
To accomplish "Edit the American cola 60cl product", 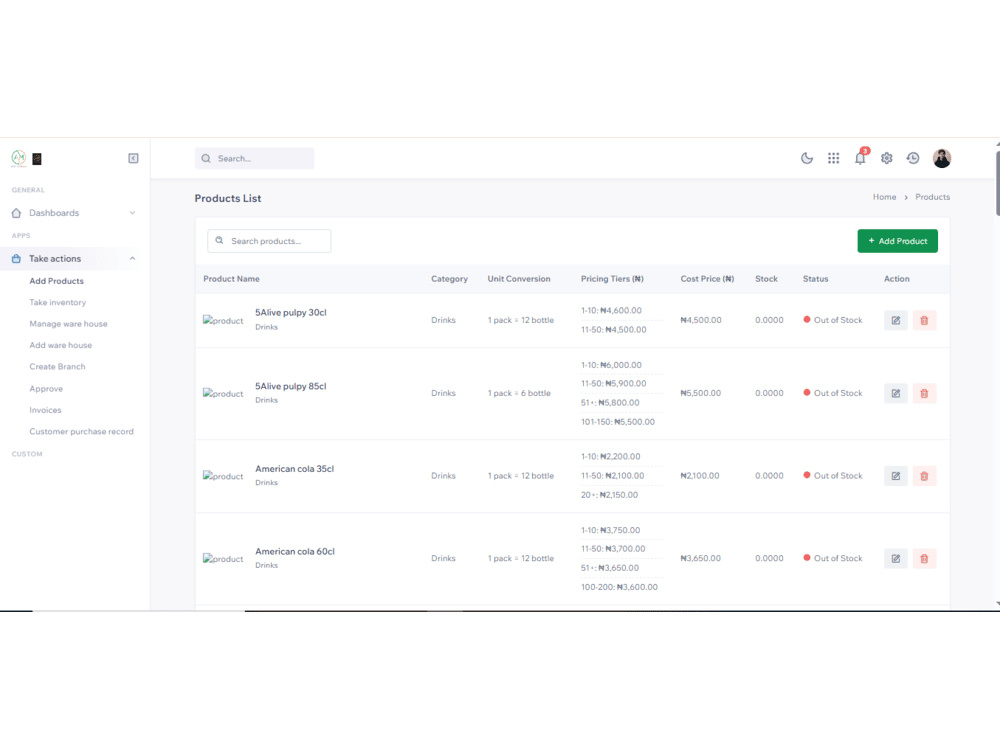I will pos(896,559).
